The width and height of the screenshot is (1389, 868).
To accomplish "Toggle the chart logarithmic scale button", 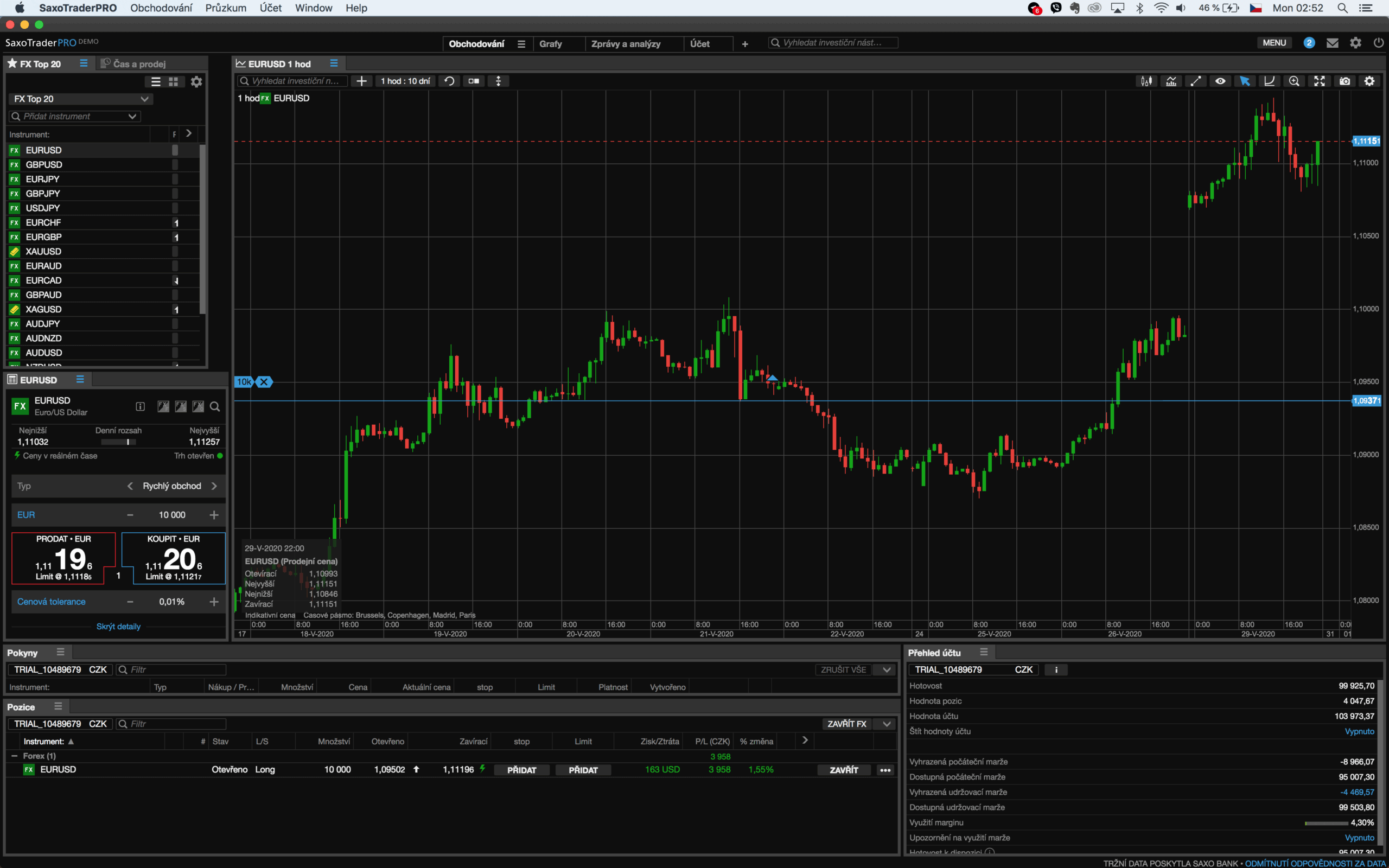I will [x=1270, y=81].
